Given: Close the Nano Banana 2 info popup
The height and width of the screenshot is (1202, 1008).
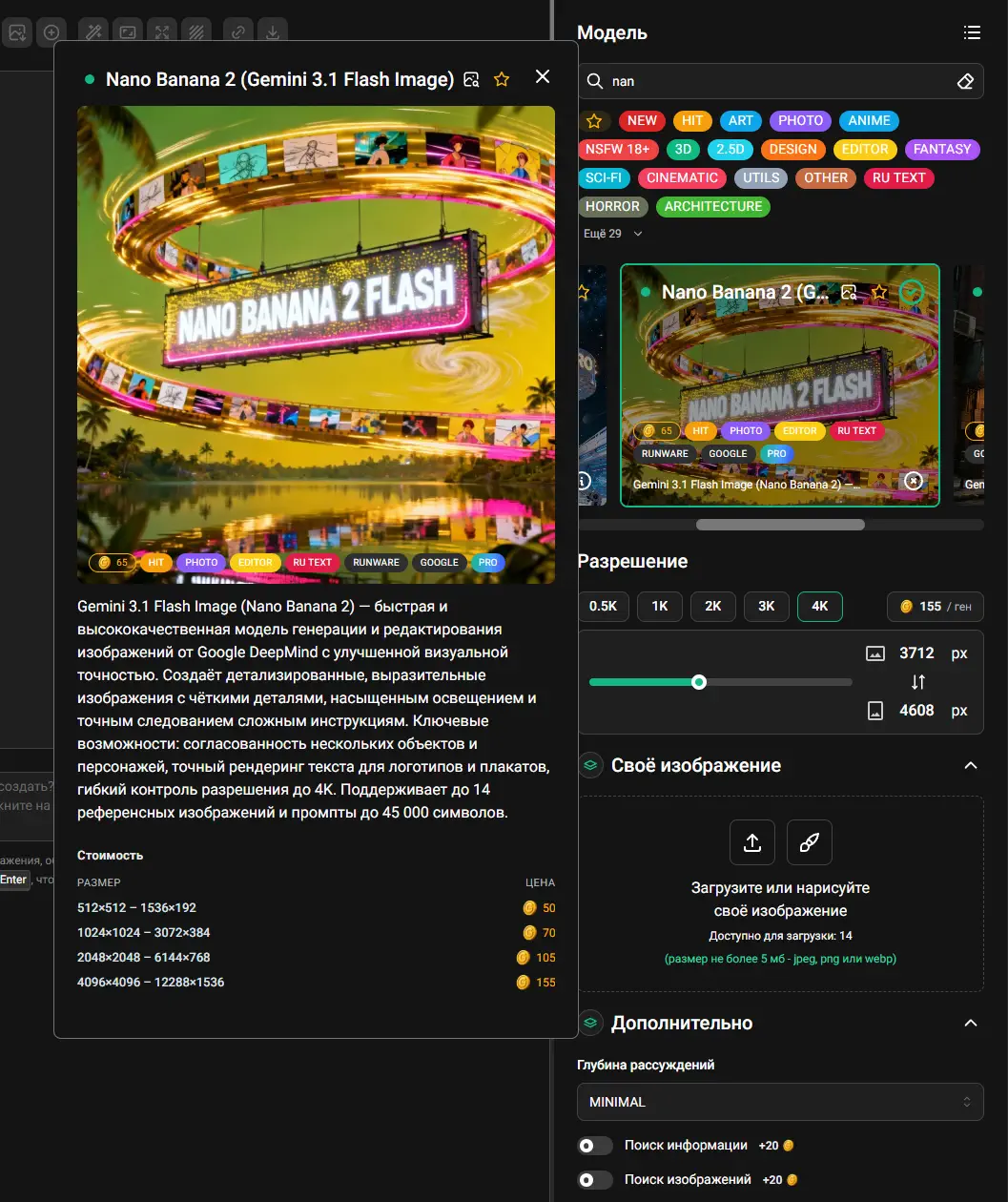Looking at the screenshot, I should pyautogui.click(x=543, y=77).
